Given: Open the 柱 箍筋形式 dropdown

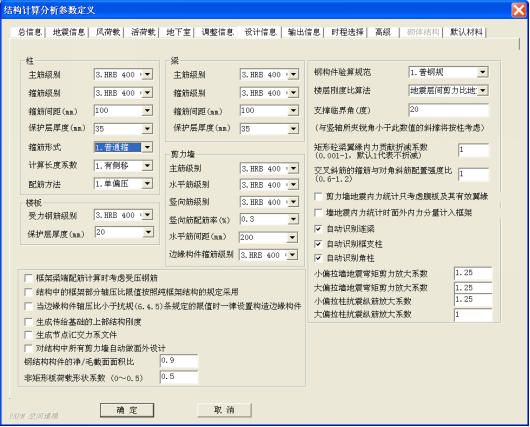Looking at the screenshot, I should tap(147, 147).
